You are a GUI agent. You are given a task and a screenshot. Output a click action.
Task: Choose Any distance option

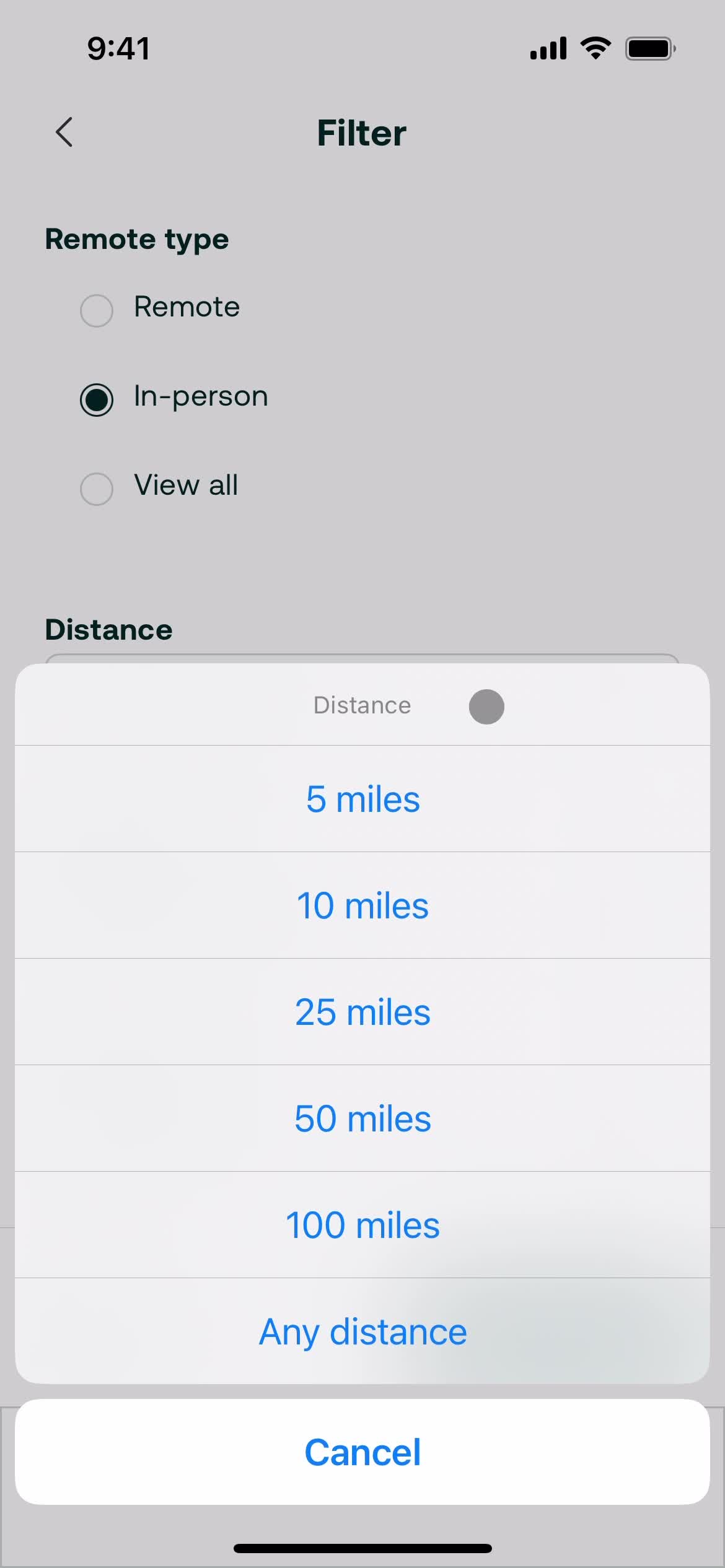[x=362, y=1331]
